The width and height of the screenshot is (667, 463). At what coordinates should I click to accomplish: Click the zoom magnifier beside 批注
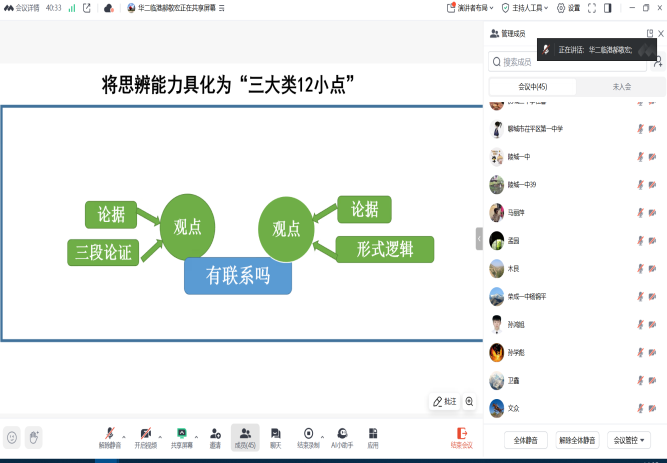point(469,401)
